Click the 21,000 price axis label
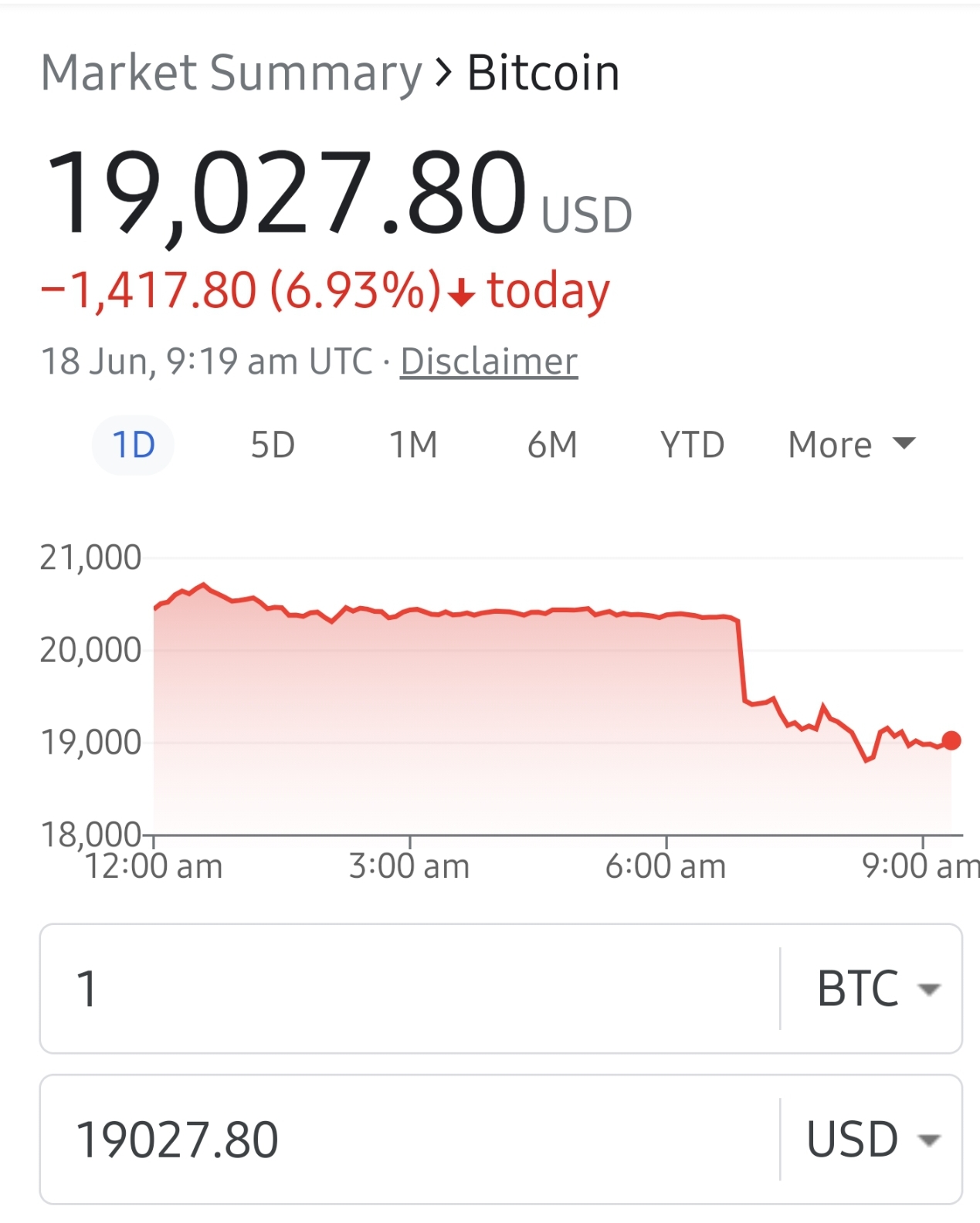 coord(90,557)
